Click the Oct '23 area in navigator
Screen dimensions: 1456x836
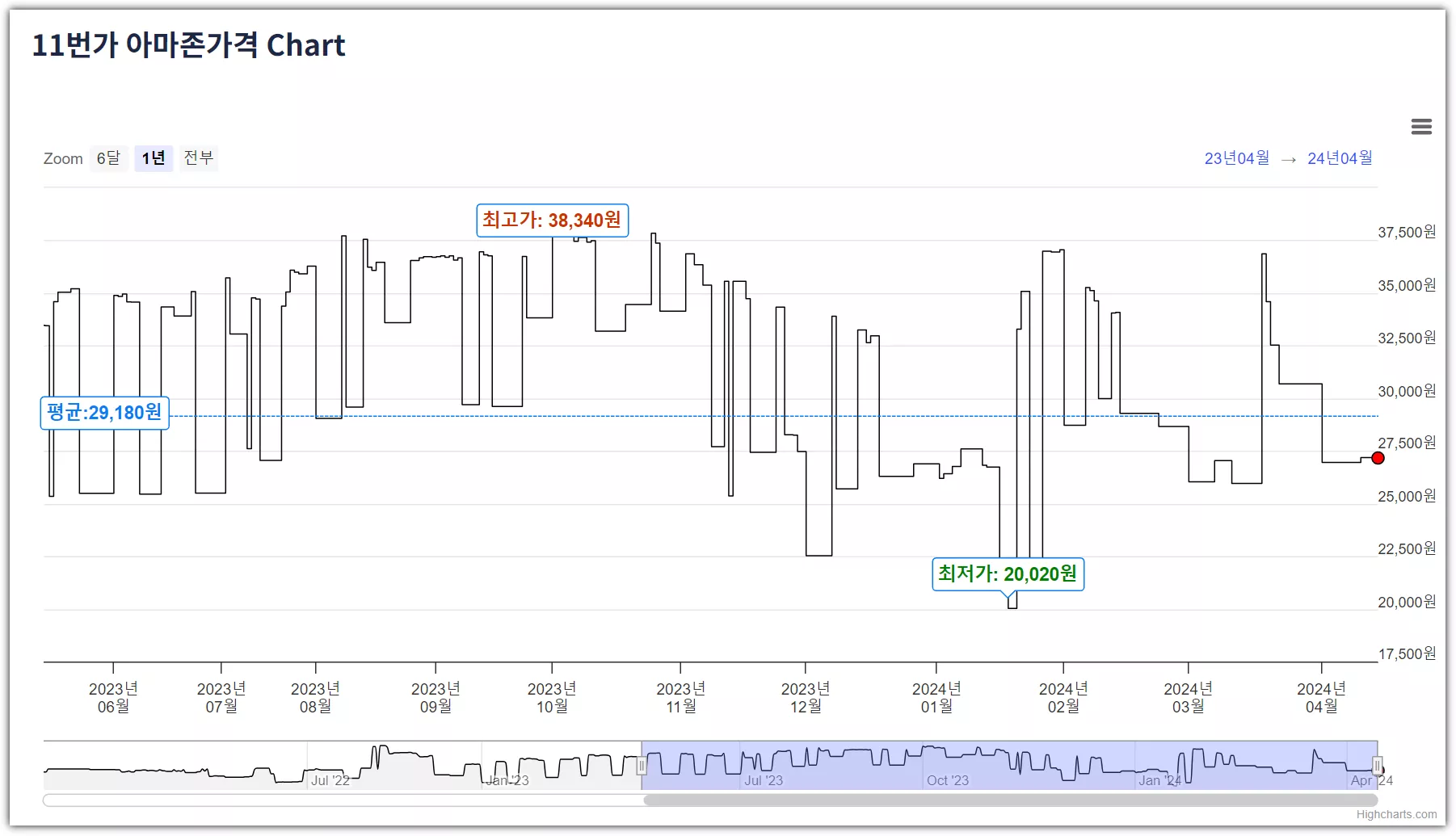(x=947, y=780)
